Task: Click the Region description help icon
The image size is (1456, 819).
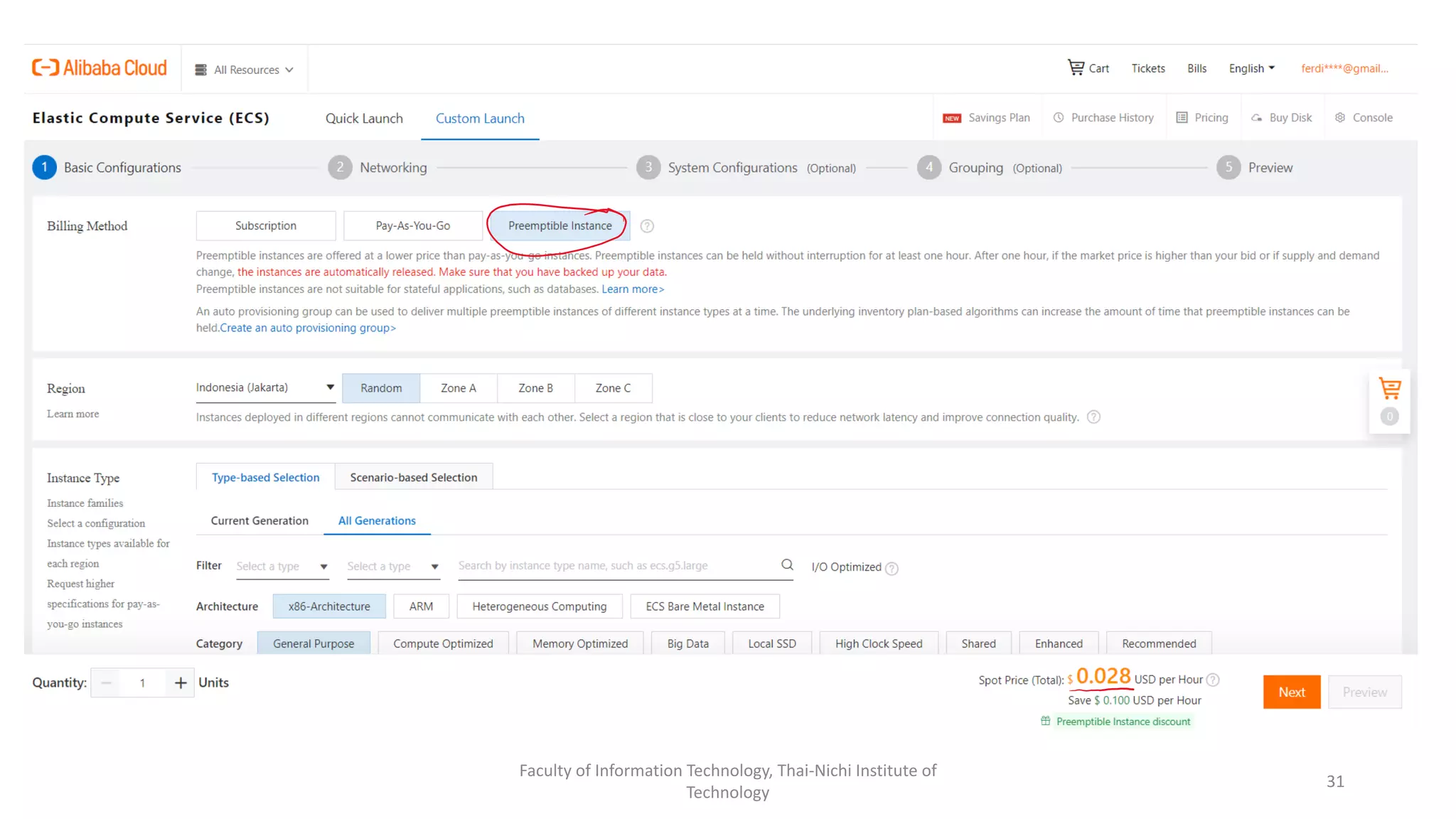Action: click(1094, 417)
